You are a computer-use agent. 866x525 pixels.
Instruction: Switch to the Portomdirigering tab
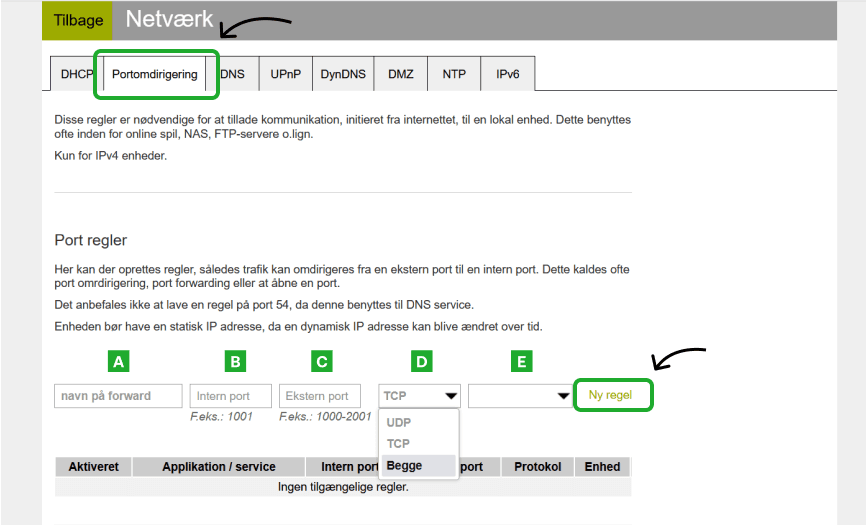pos(155,75)
